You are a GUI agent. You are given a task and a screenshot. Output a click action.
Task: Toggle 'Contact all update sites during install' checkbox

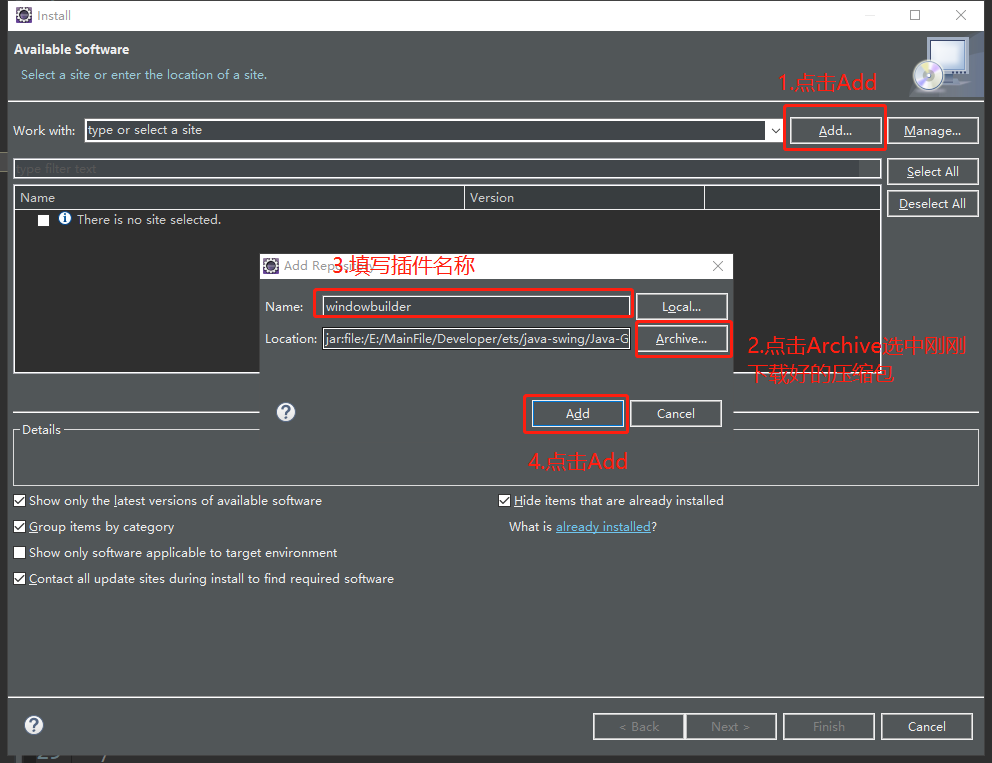tap(20, 578)
